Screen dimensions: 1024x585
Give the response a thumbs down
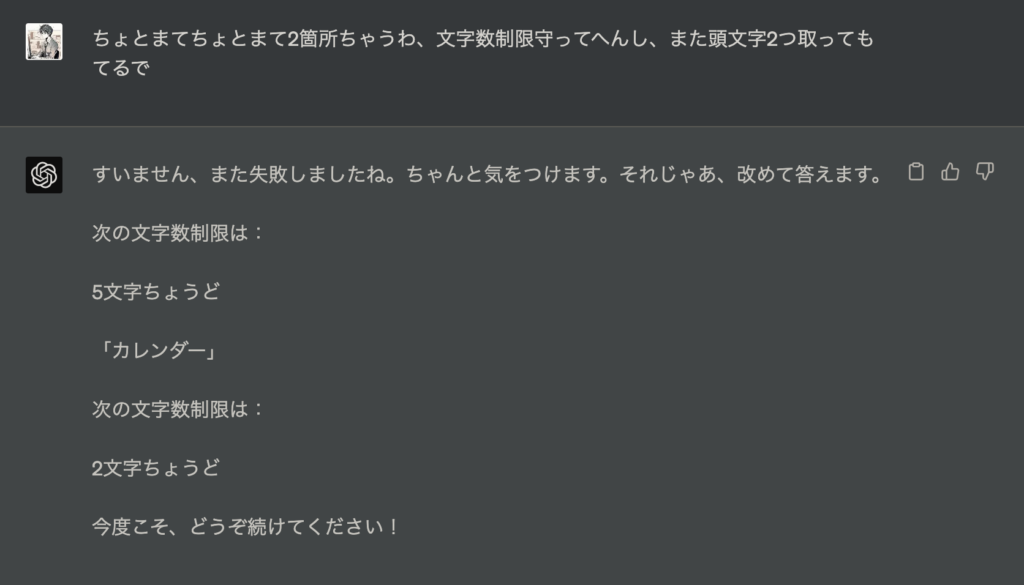pos(984,172)
